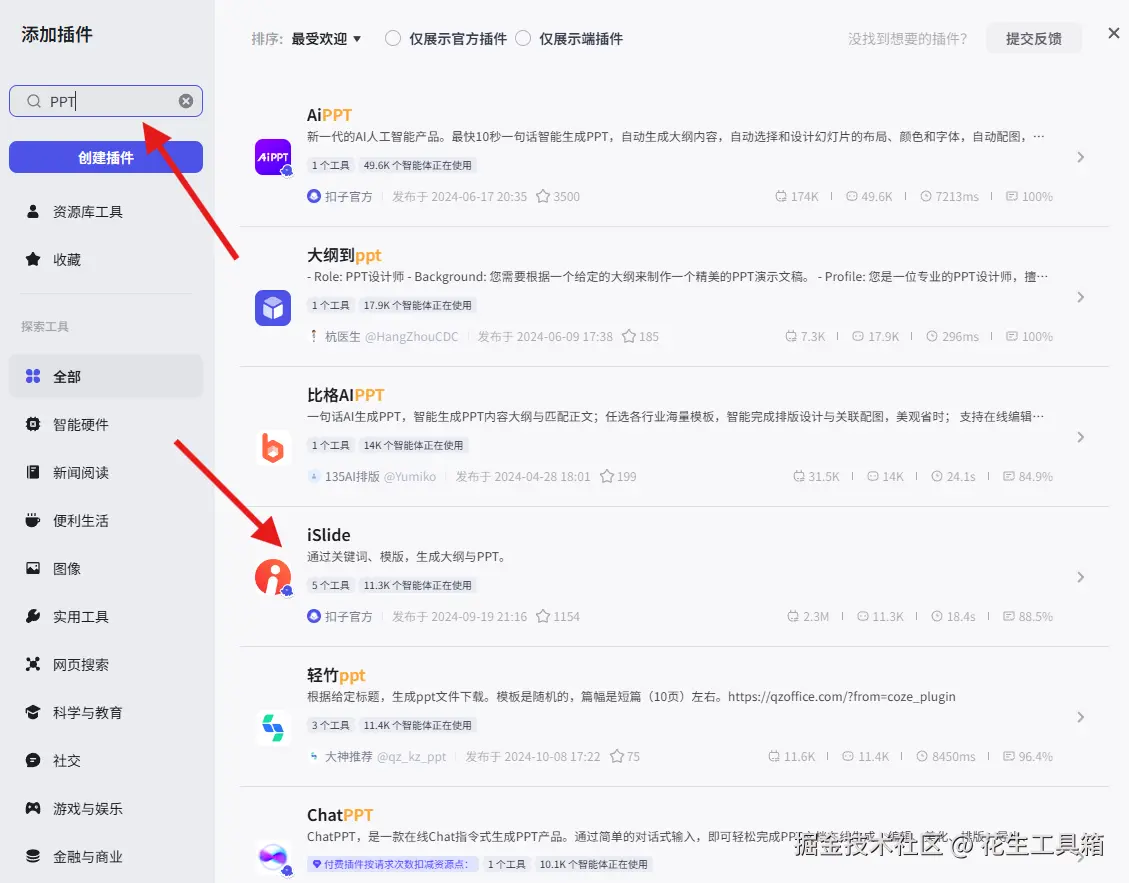The image size is (1129, 883).
Task: Click the ChatPPT plugin logo
Action: tap(273, 858)
